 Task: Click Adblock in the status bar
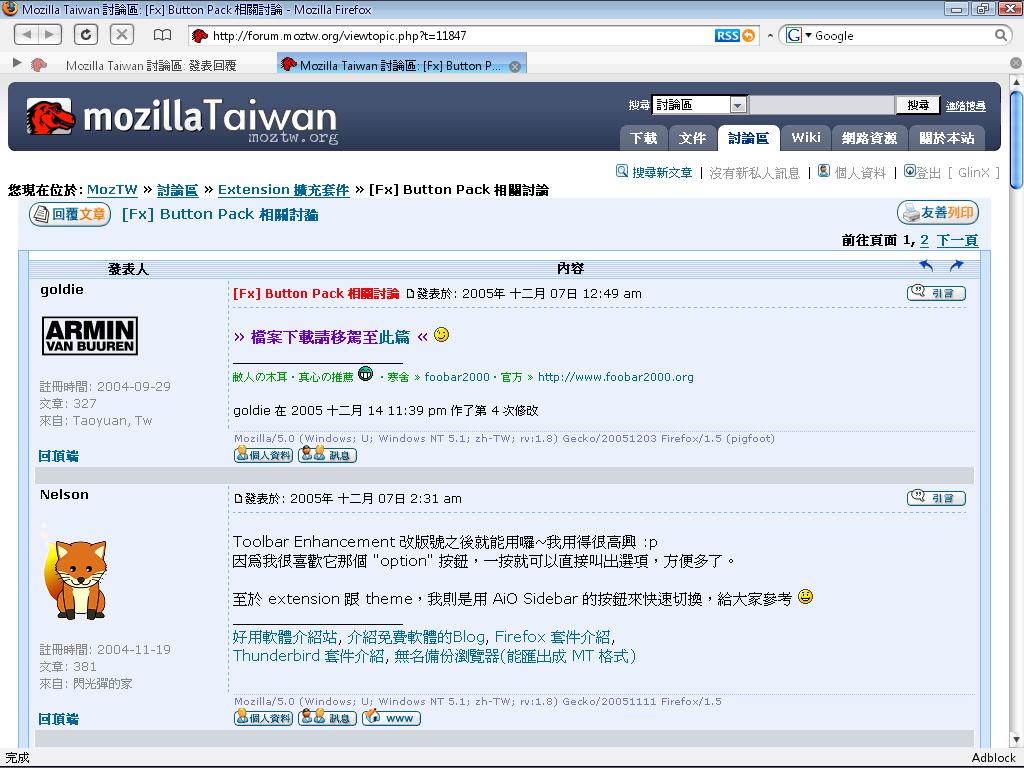993,758
